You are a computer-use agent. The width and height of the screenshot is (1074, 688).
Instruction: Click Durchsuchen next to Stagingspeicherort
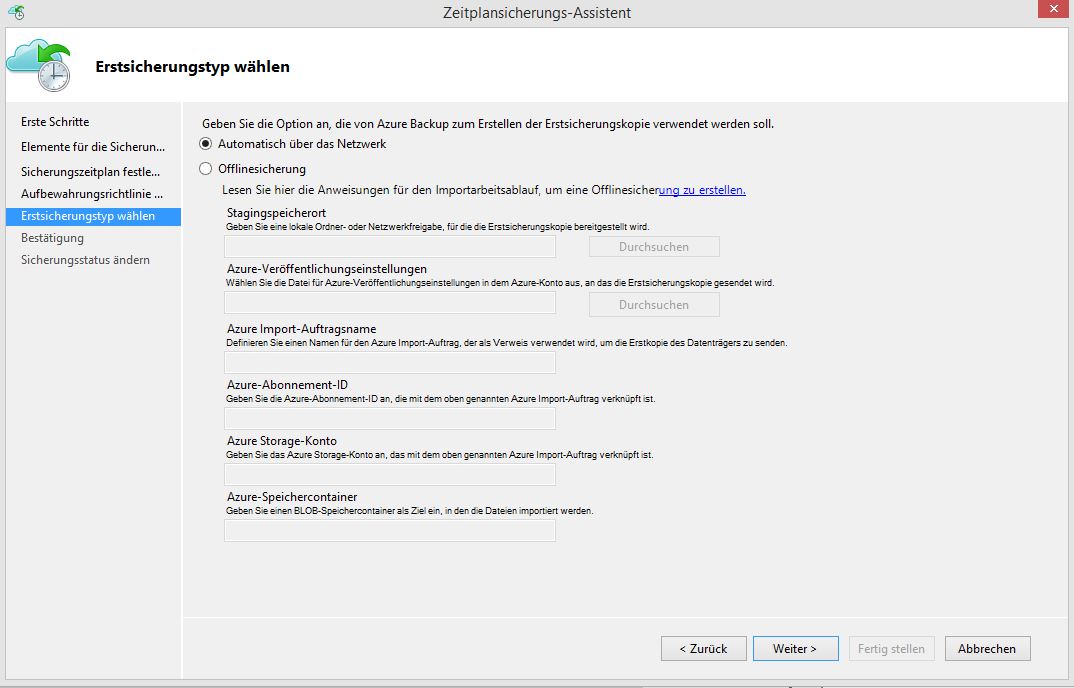coord(653,246)
